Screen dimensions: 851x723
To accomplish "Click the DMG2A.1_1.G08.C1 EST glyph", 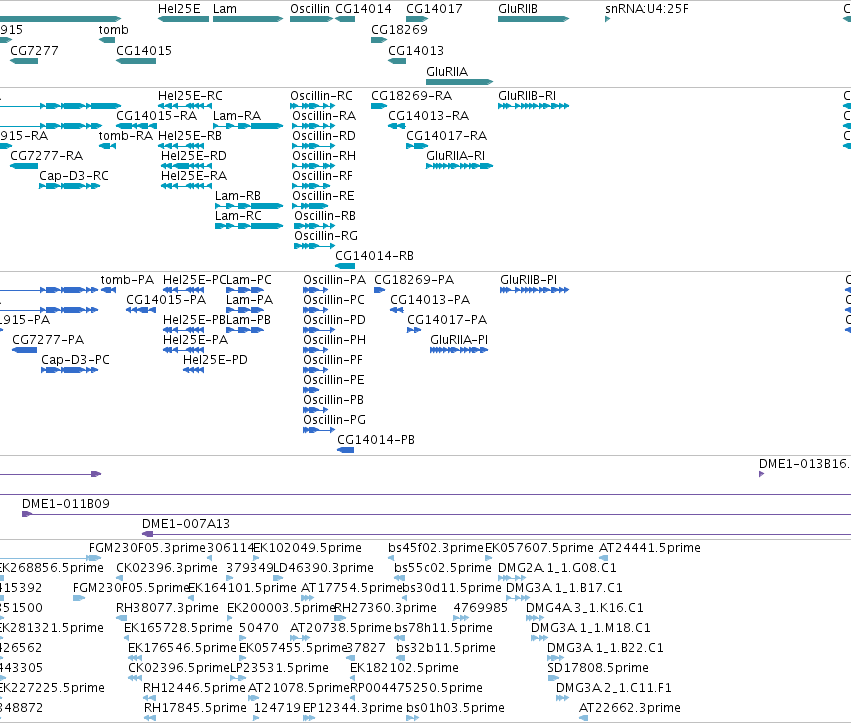I will pos(512,578).
